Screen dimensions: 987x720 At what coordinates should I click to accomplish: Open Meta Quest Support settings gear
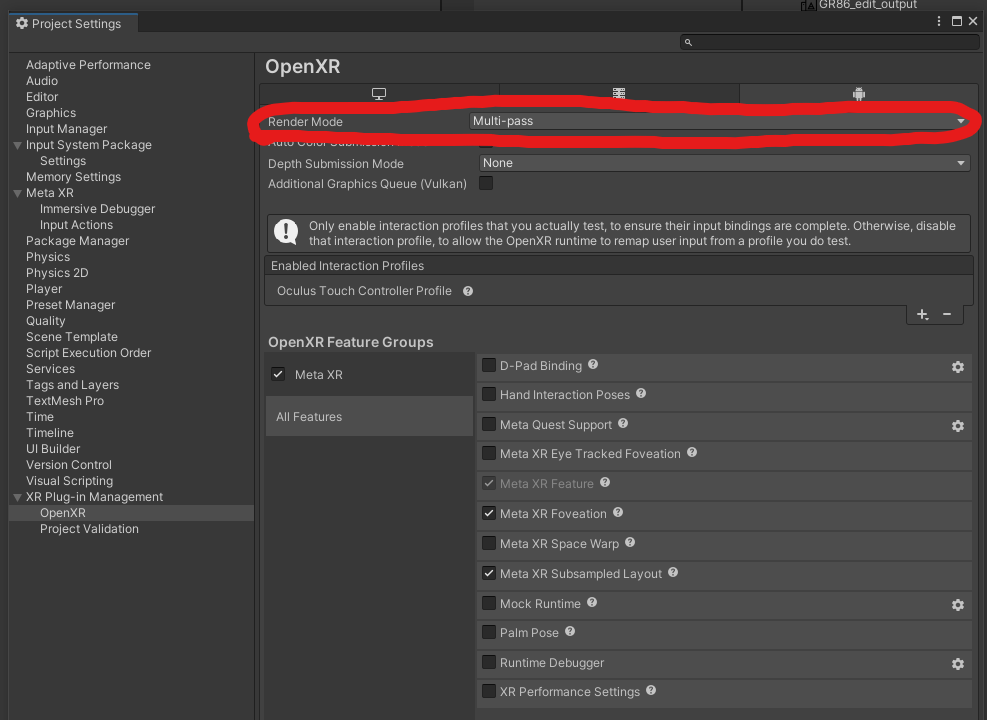point(957,426)
